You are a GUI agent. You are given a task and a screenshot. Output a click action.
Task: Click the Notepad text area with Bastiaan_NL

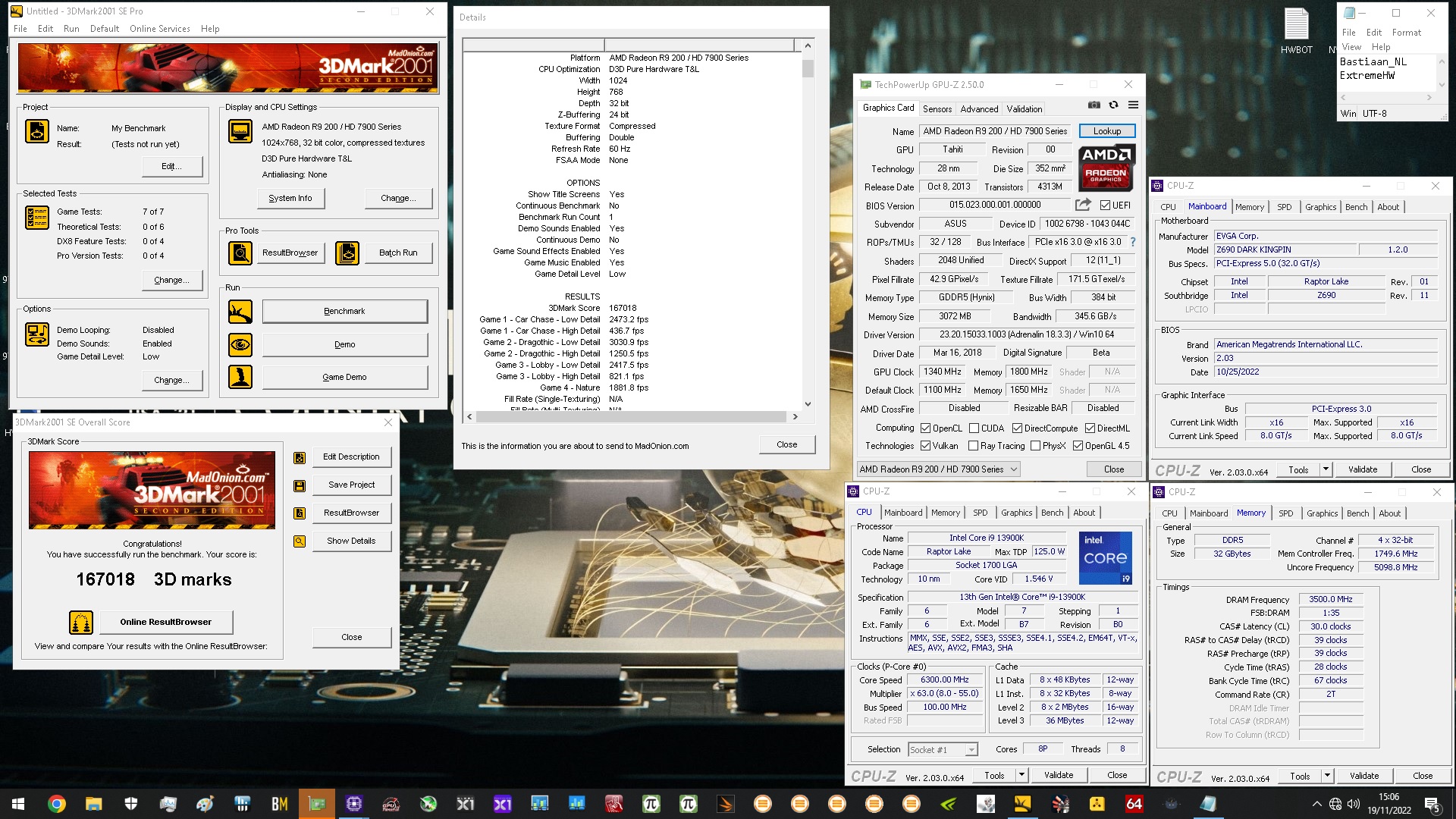coord(1387,72)
